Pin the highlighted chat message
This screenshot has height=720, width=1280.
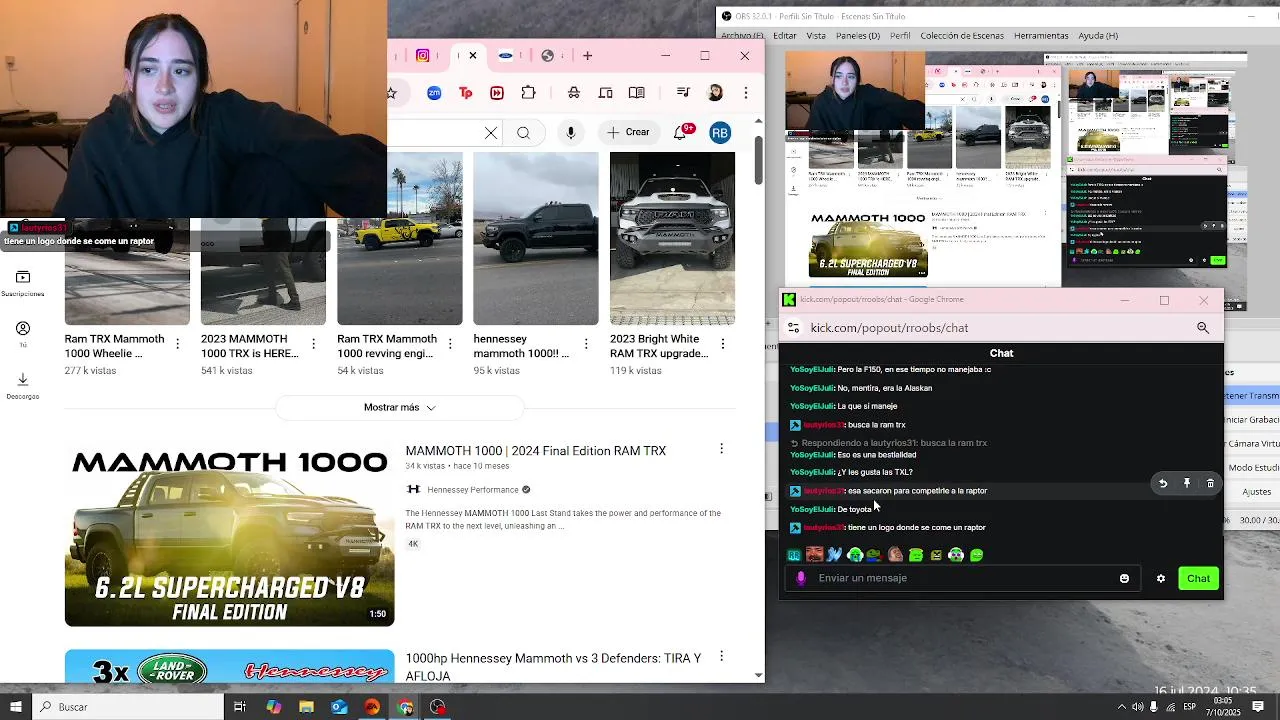click(1187, 484)
